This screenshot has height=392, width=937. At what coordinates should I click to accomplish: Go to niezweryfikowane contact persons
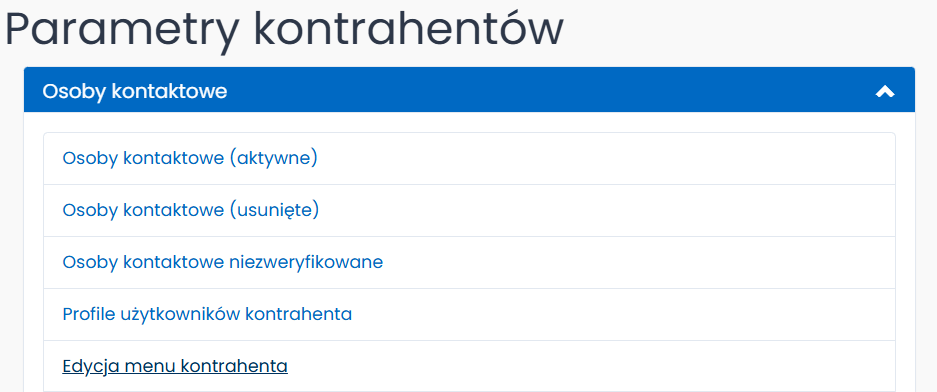coord(222,262)
